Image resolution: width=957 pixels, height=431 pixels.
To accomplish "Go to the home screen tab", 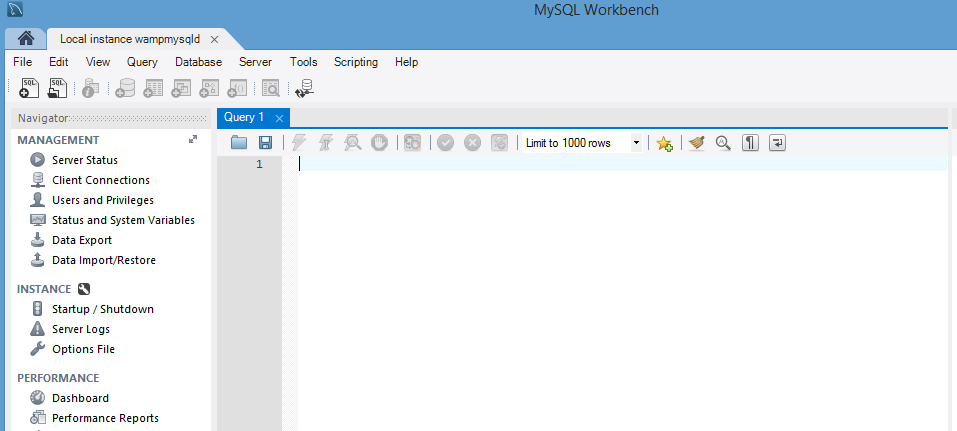I will click(x=27, y=39).
